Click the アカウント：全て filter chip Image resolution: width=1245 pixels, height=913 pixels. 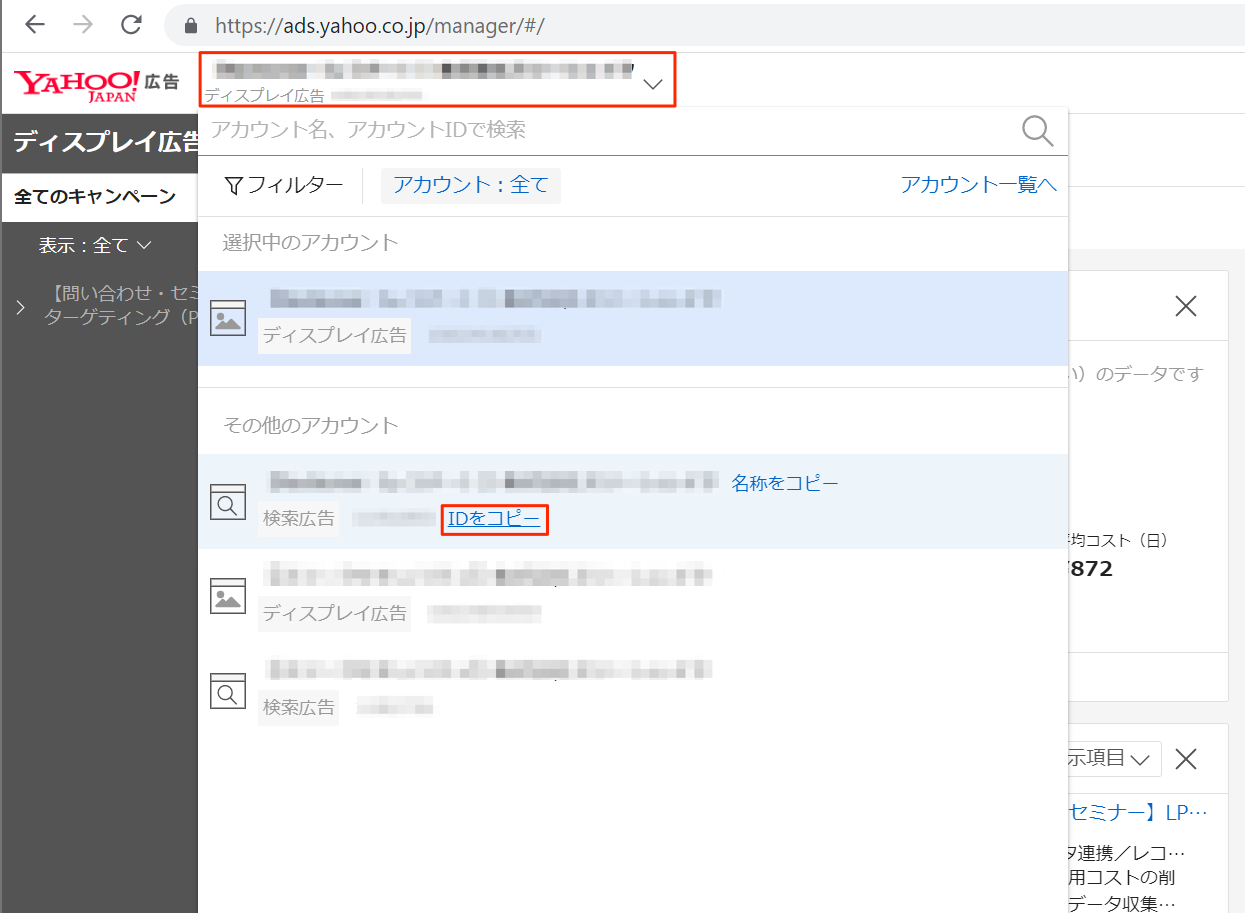[470, 185]
